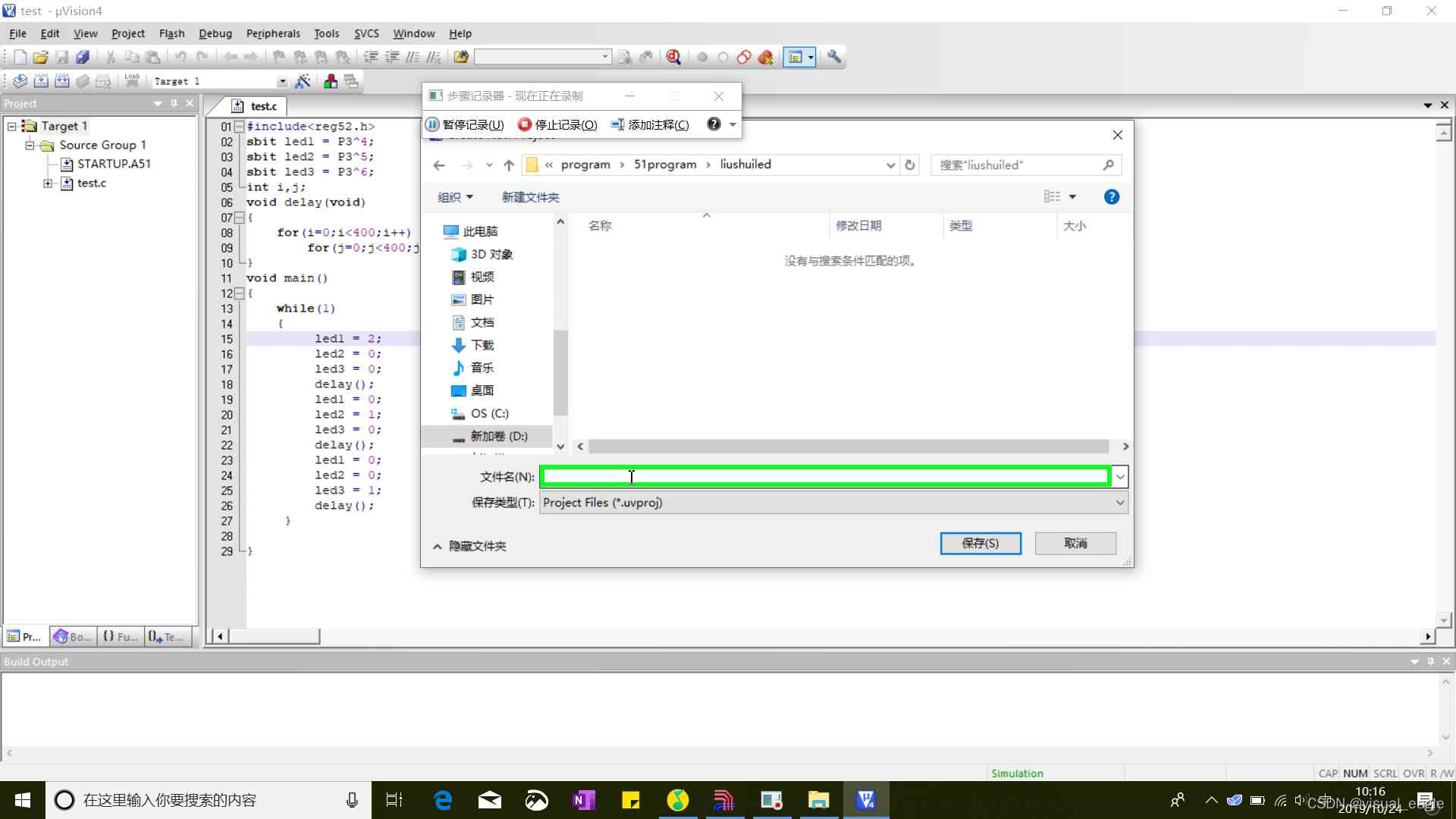This screenshot has width=1456, height=819.
Task: Open the Target 1 selection dropdown
Action: point(282,81)
